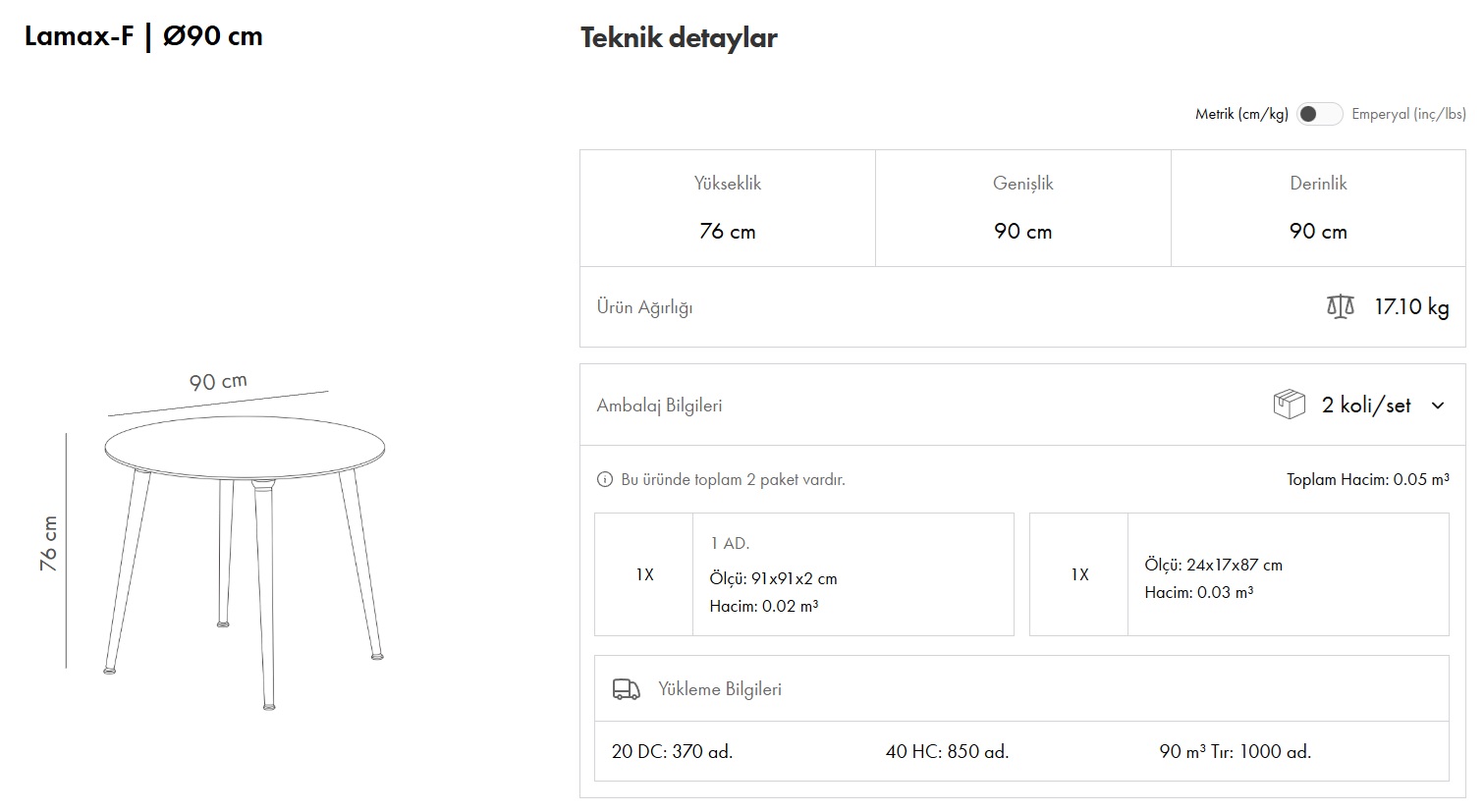Click the 1X quantity of first package
Image resolution: width=1483 pixels, height=812 pixels.
coord(644,574)
